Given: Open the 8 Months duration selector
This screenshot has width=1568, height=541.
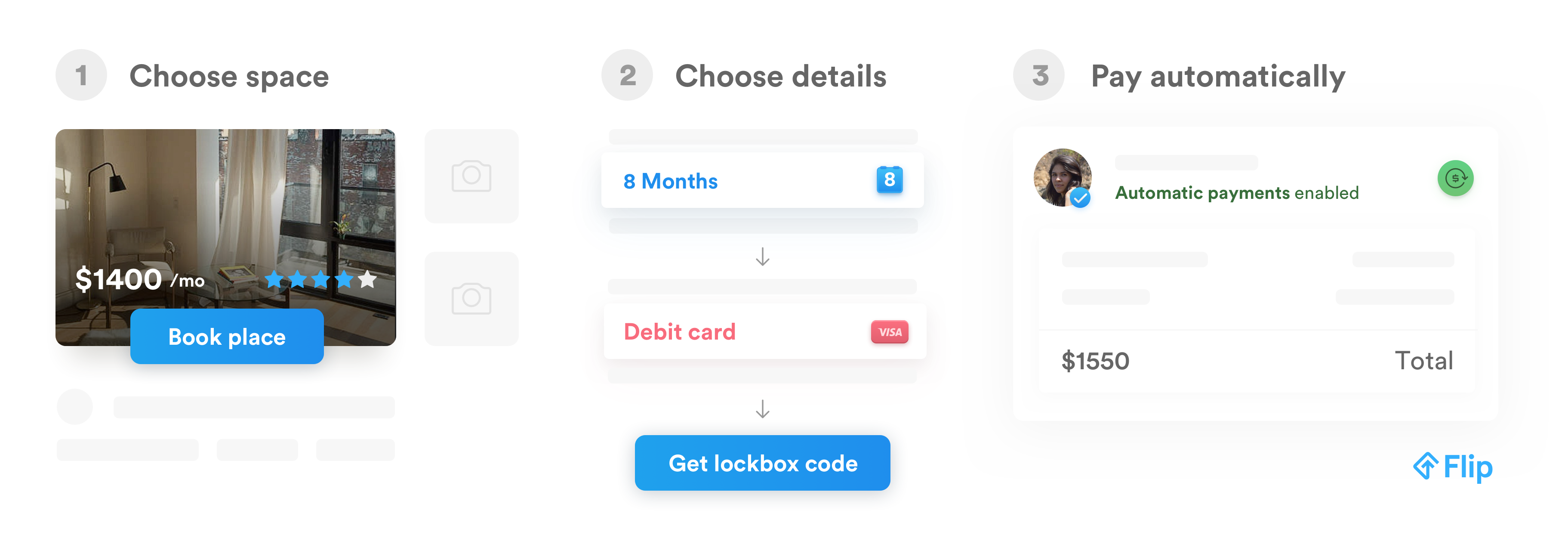Looking at the screenshot, I should pyautogui.click(x=762, y=181).
